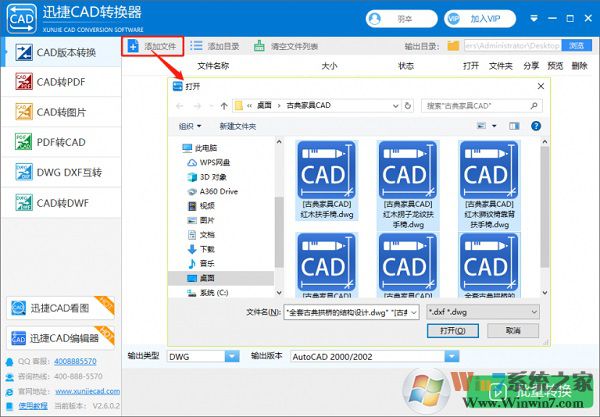Select the 红木狮纹椅靠背扶手椅.dwg file thumbnail

(x=489, y=185)
